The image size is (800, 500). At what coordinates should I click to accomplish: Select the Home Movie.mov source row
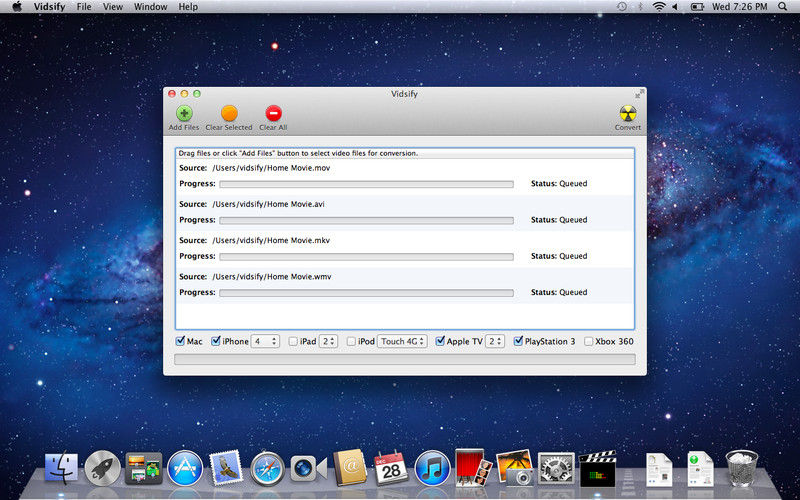click(405, 177)
